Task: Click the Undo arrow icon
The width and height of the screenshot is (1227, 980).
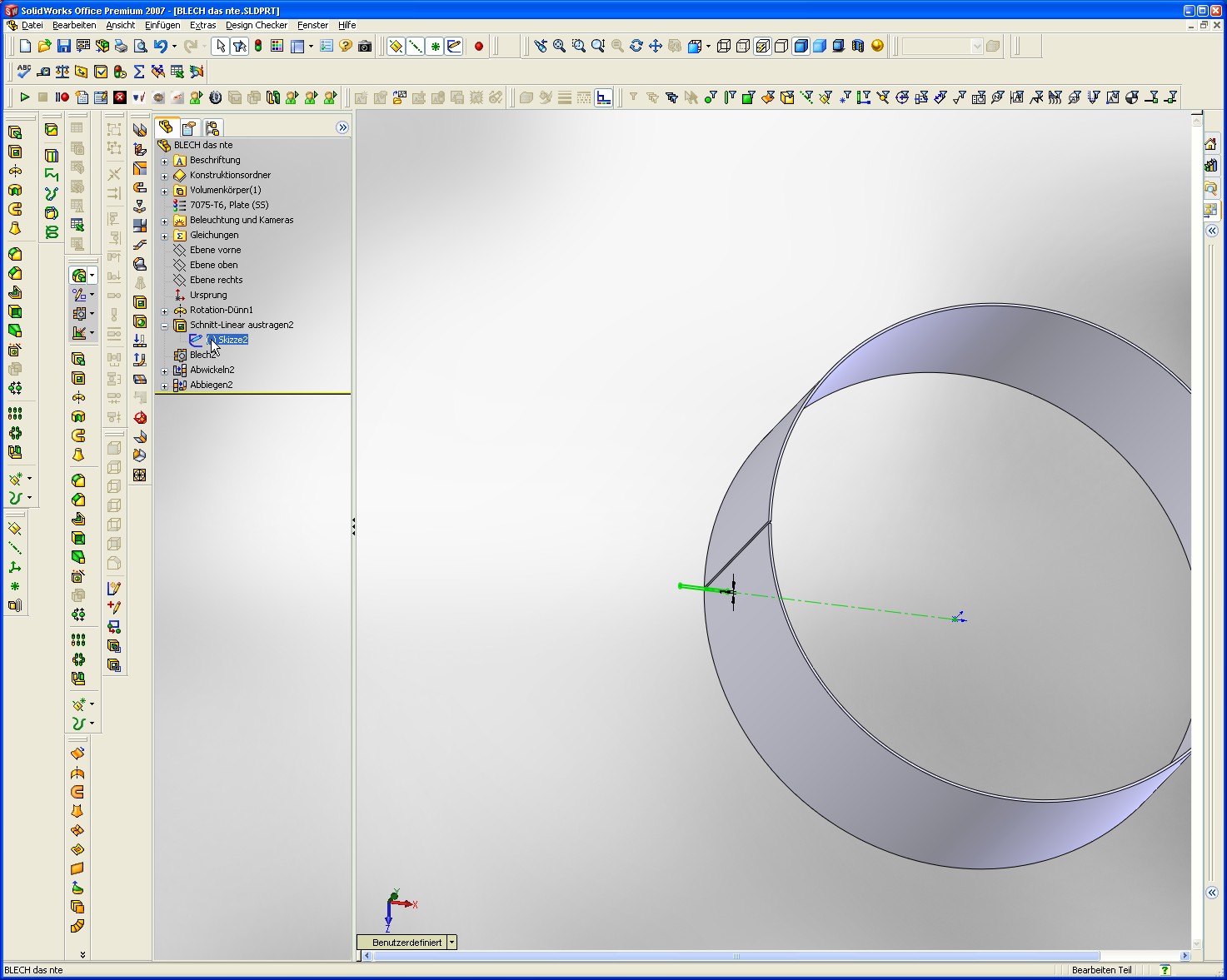Action: 160,47
